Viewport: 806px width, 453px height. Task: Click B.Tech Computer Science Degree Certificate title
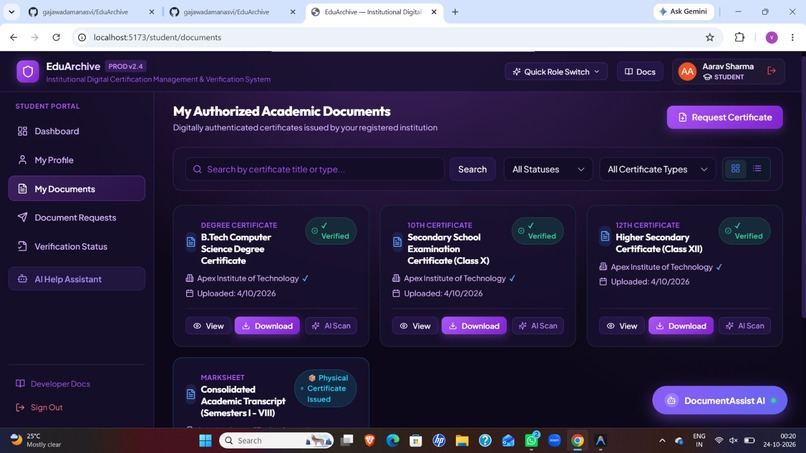point(236,249)
